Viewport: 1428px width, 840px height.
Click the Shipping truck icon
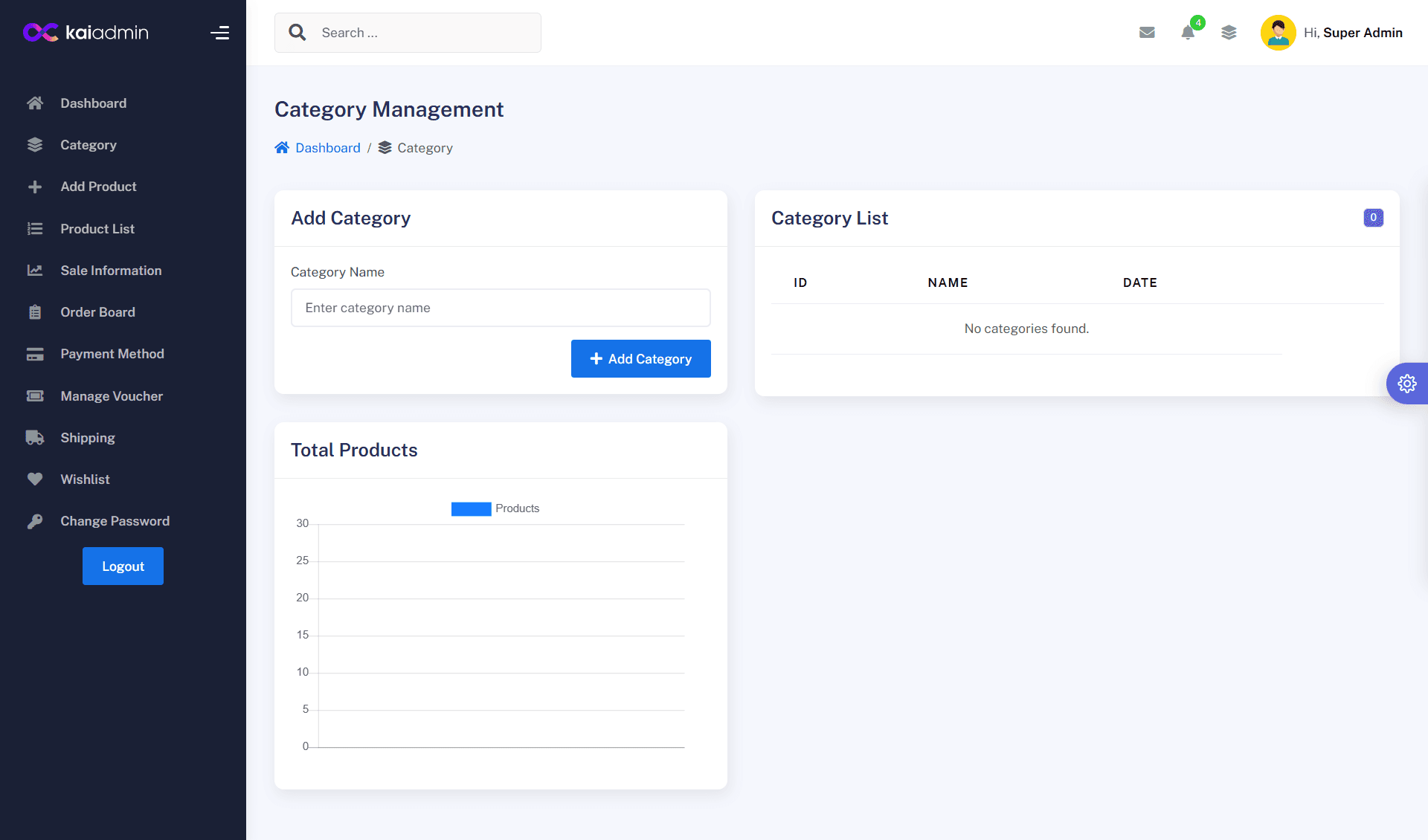click(x=35, y=438)
